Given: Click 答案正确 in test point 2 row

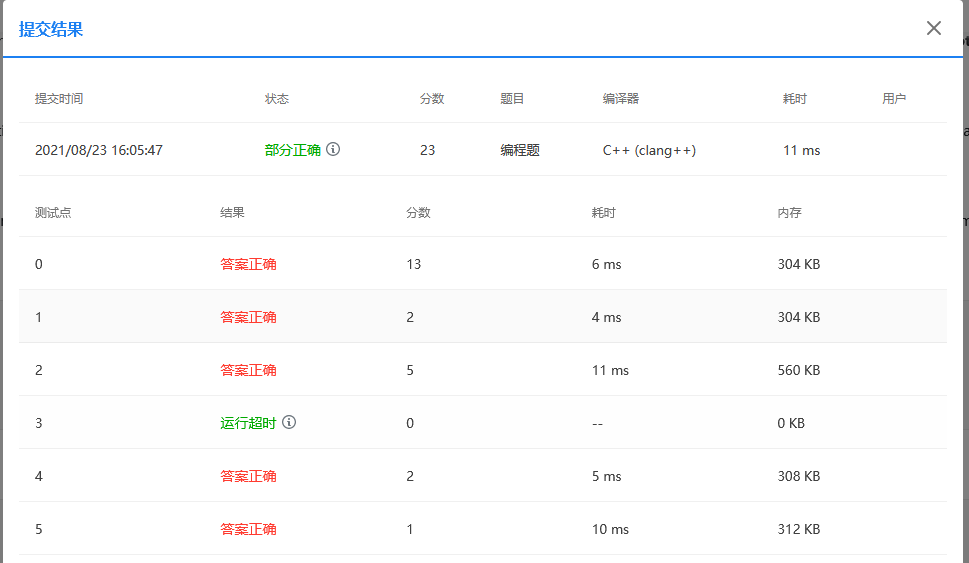Looking at the screenshot, I should point(248,371).
